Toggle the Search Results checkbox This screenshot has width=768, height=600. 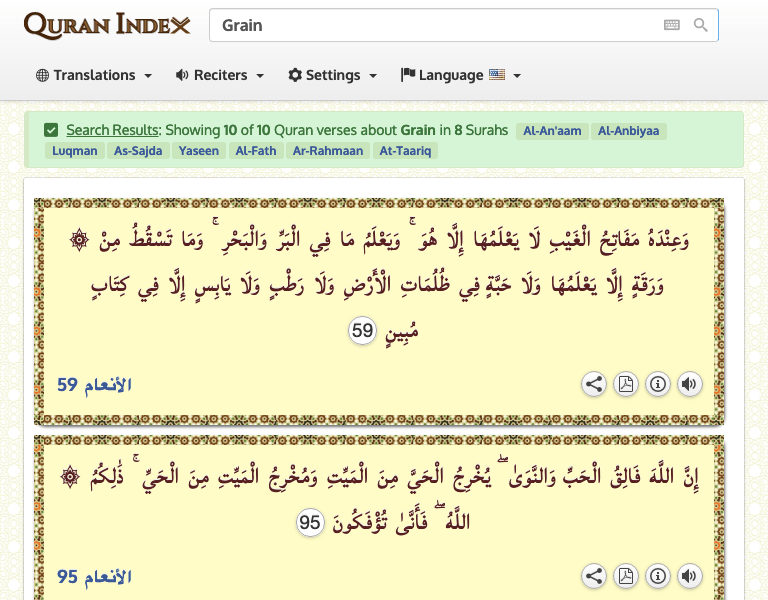click(x=51, y=130)
